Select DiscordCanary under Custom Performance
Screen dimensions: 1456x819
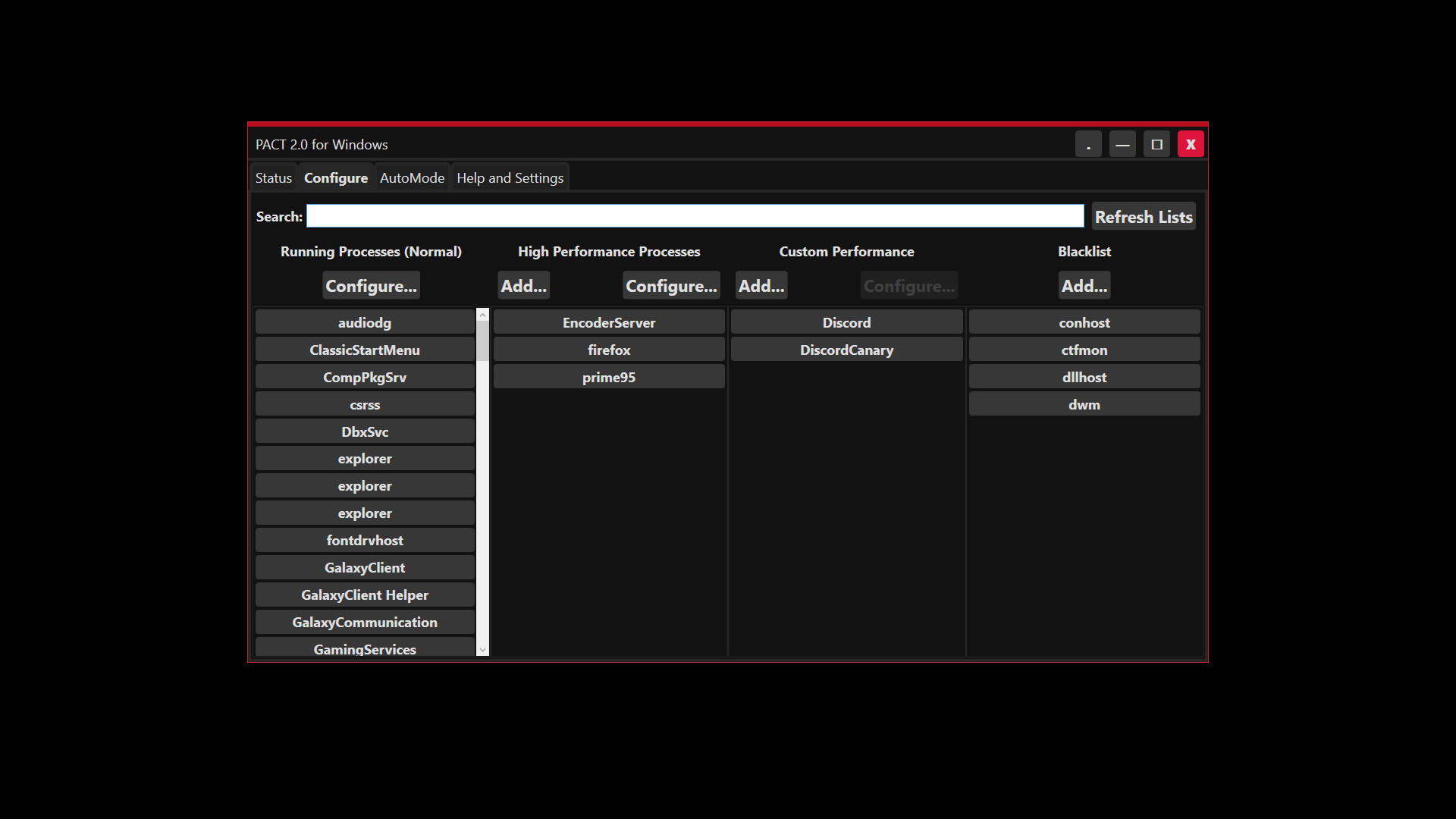click(x=846, y=350)
